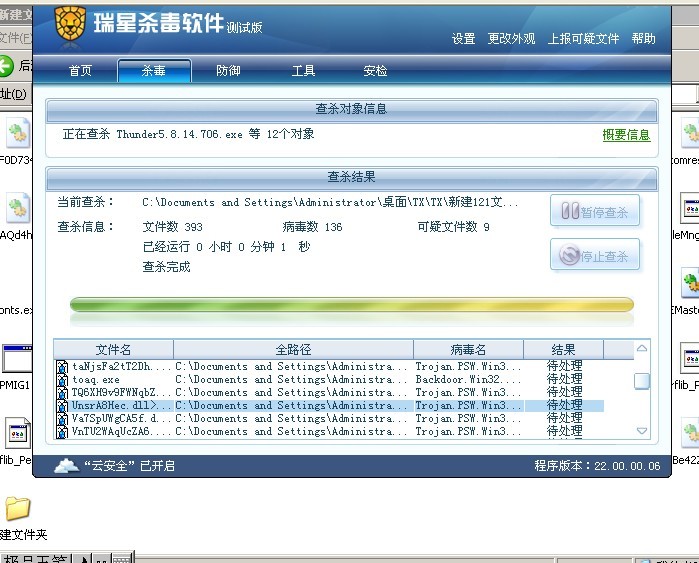Click the results list scrollbar thumb
The height and width of the screenshot is (563, 699).
point(642,381)
